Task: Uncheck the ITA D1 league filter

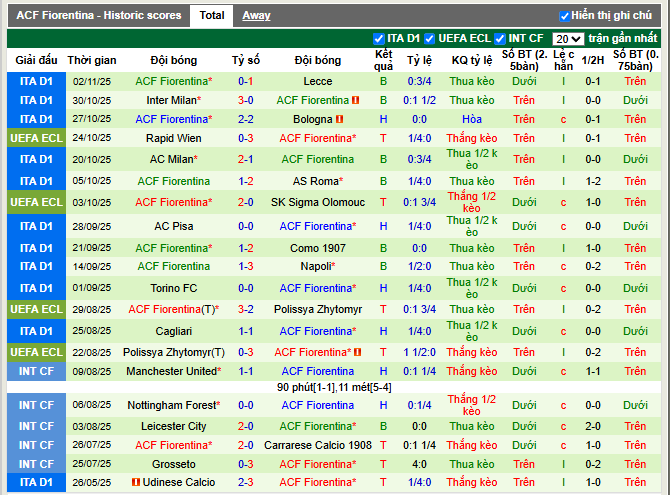Action: tap(378, 38)
